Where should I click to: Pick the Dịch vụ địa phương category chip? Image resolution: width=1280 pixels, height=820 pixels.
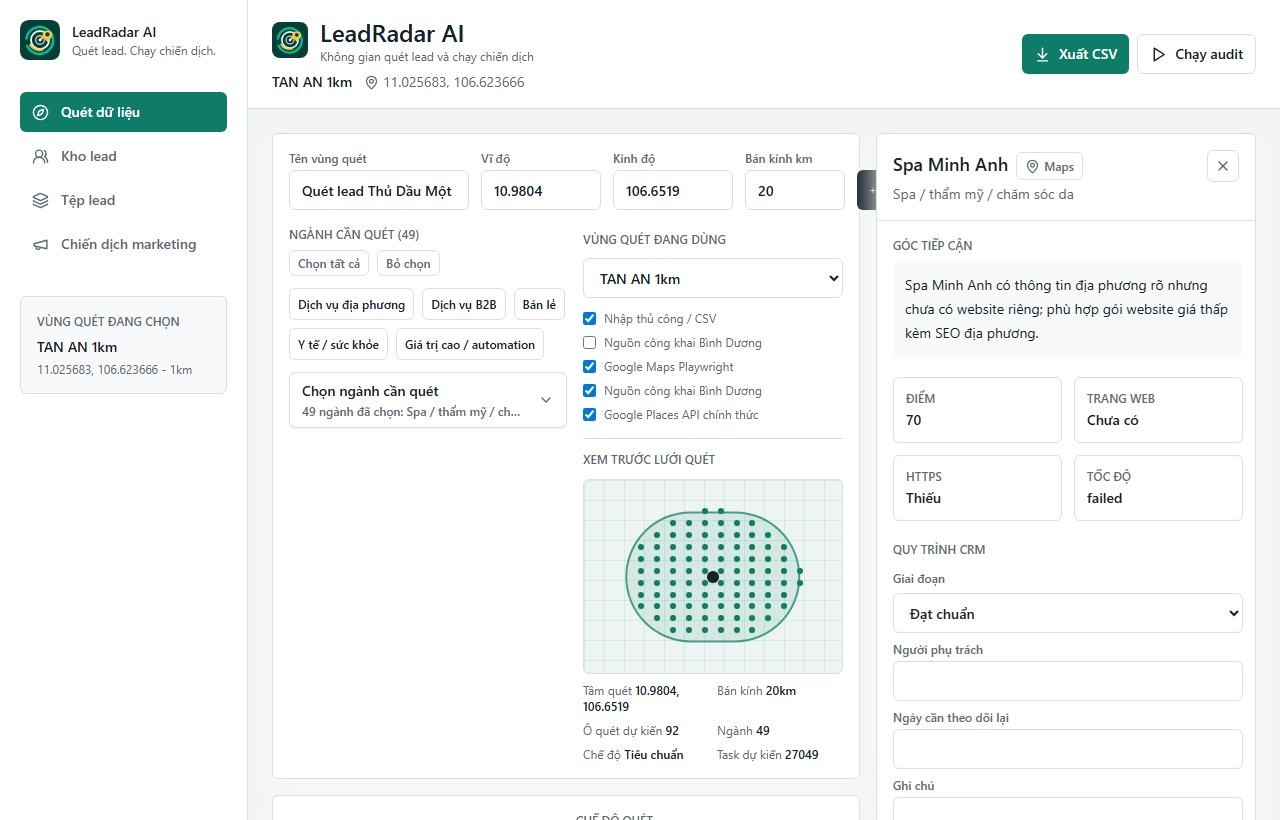pos(351,304)
